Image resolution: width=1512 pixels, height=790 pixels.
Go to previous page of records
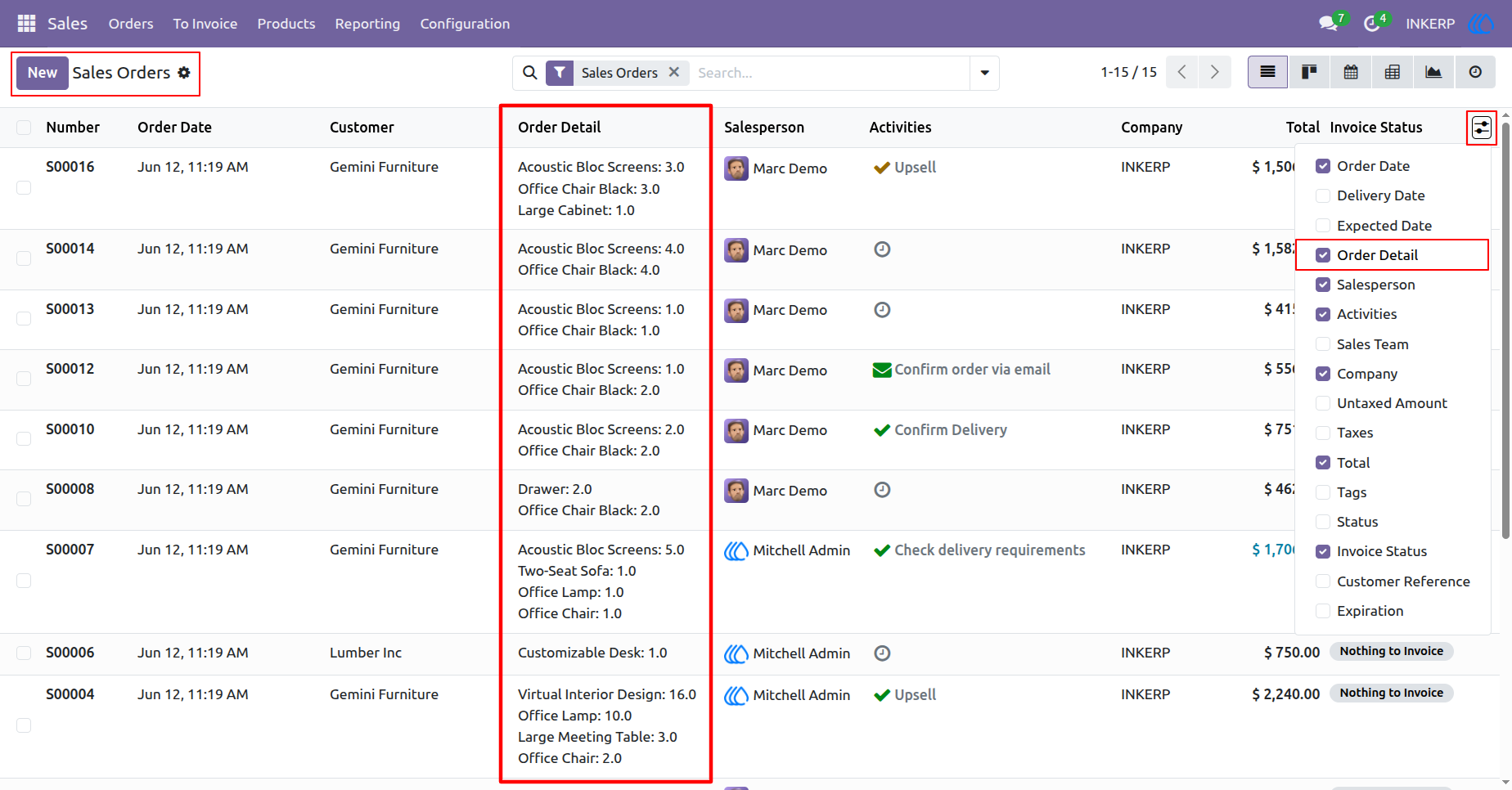1182,72
